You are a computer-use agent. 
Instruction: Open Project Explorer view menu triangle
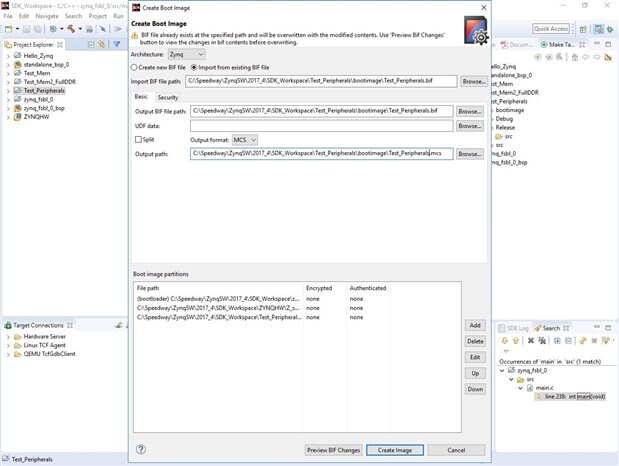[x=117, y=44]
